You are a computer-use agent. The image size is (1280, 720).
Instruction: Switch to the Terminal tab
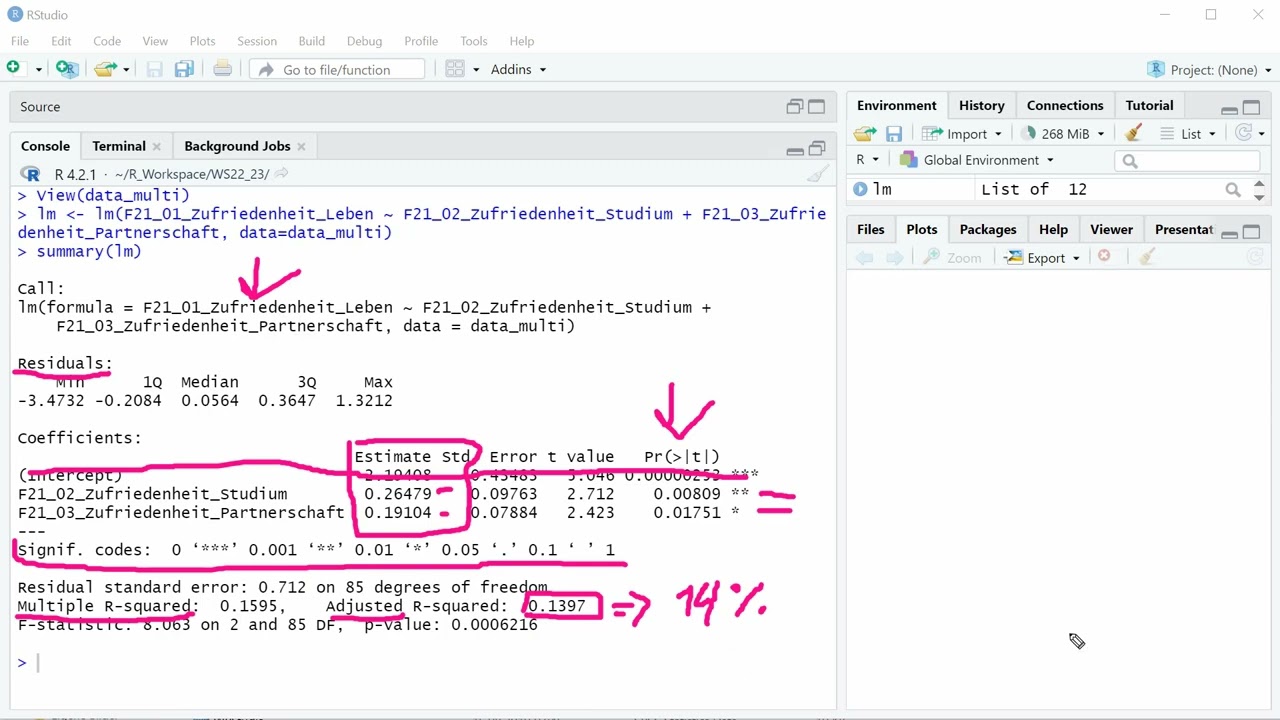pyautogui.click(x=119, y=146)
